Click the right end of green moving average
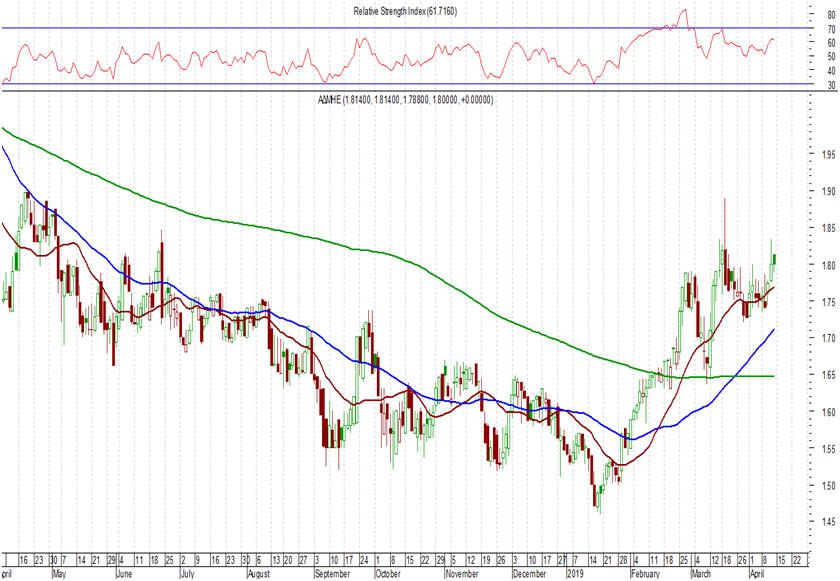840x581 pixels. point(773,376)
